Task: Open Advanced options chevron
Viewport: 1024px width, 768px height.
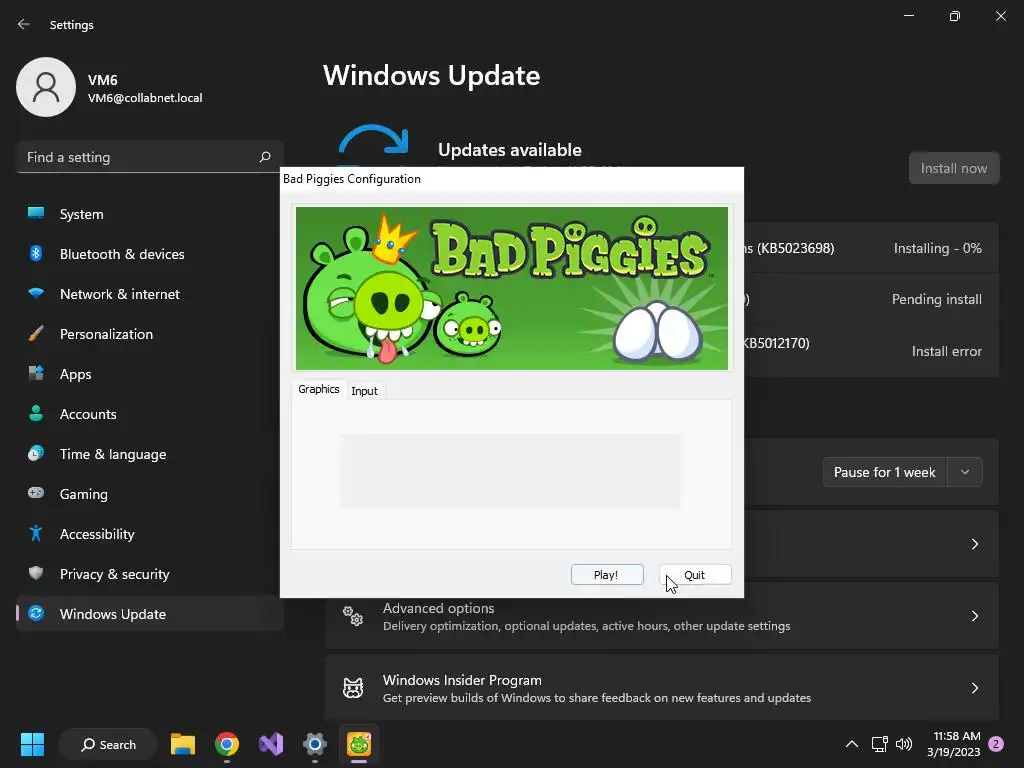Action: [974, 616]
